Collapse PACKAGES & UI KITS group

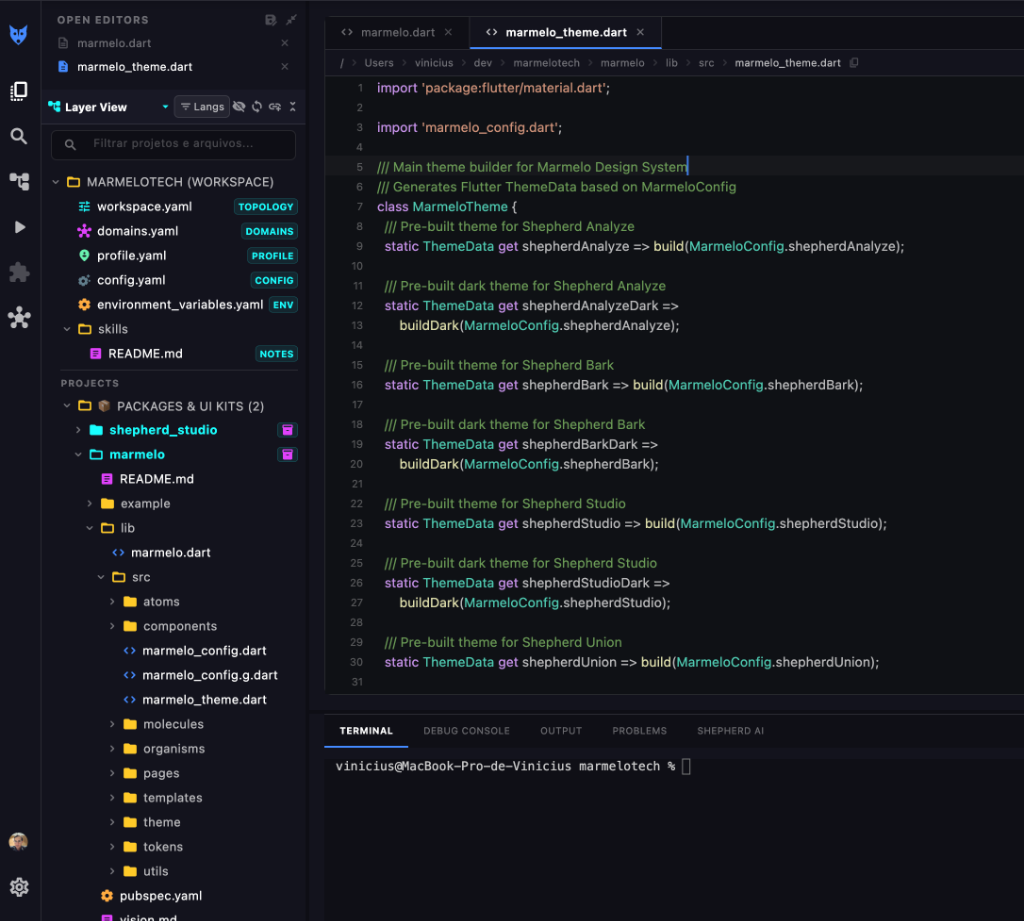click(67, 406)
